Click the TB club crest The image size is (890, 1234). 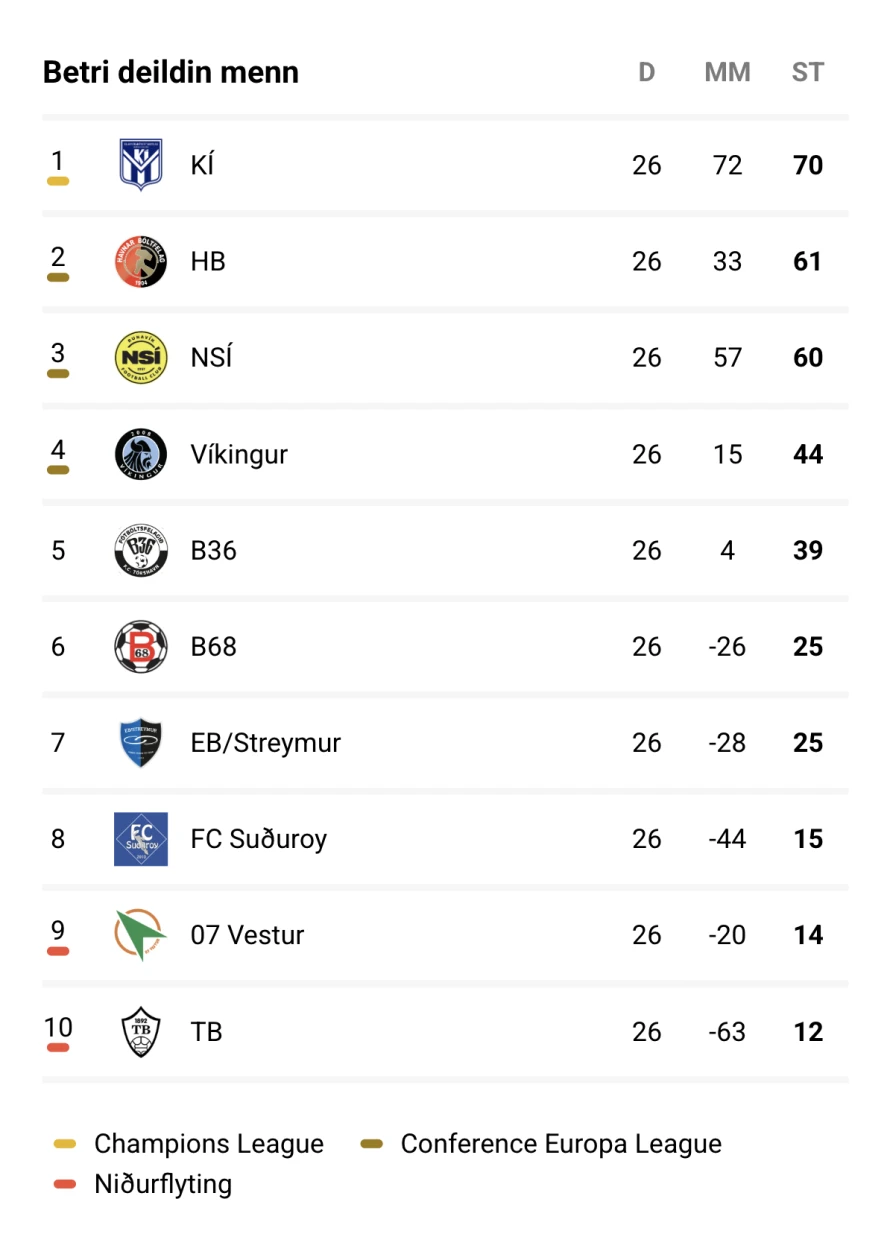(x=141, y=1031)
